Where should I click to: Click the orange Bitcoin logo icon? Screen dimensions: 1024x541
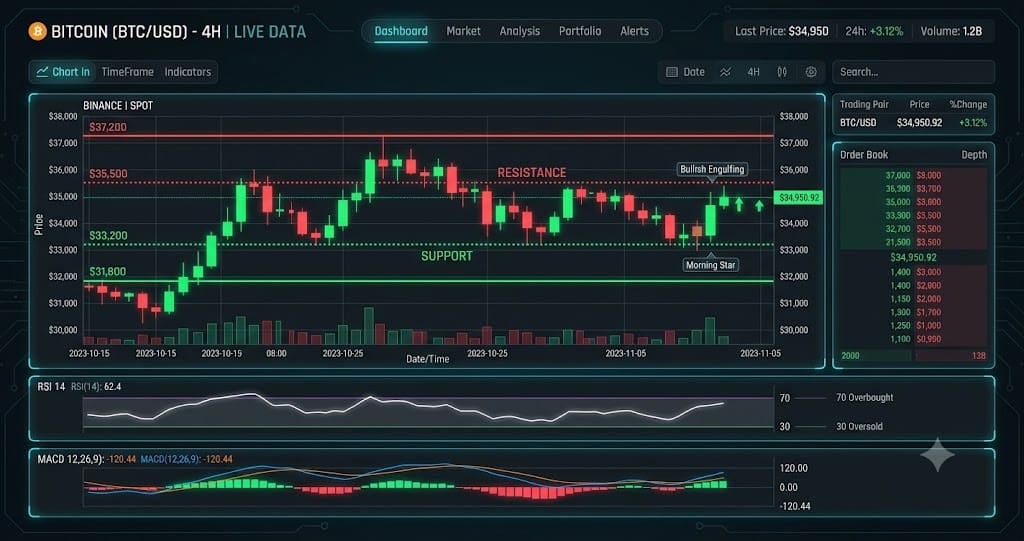[37, 31]
